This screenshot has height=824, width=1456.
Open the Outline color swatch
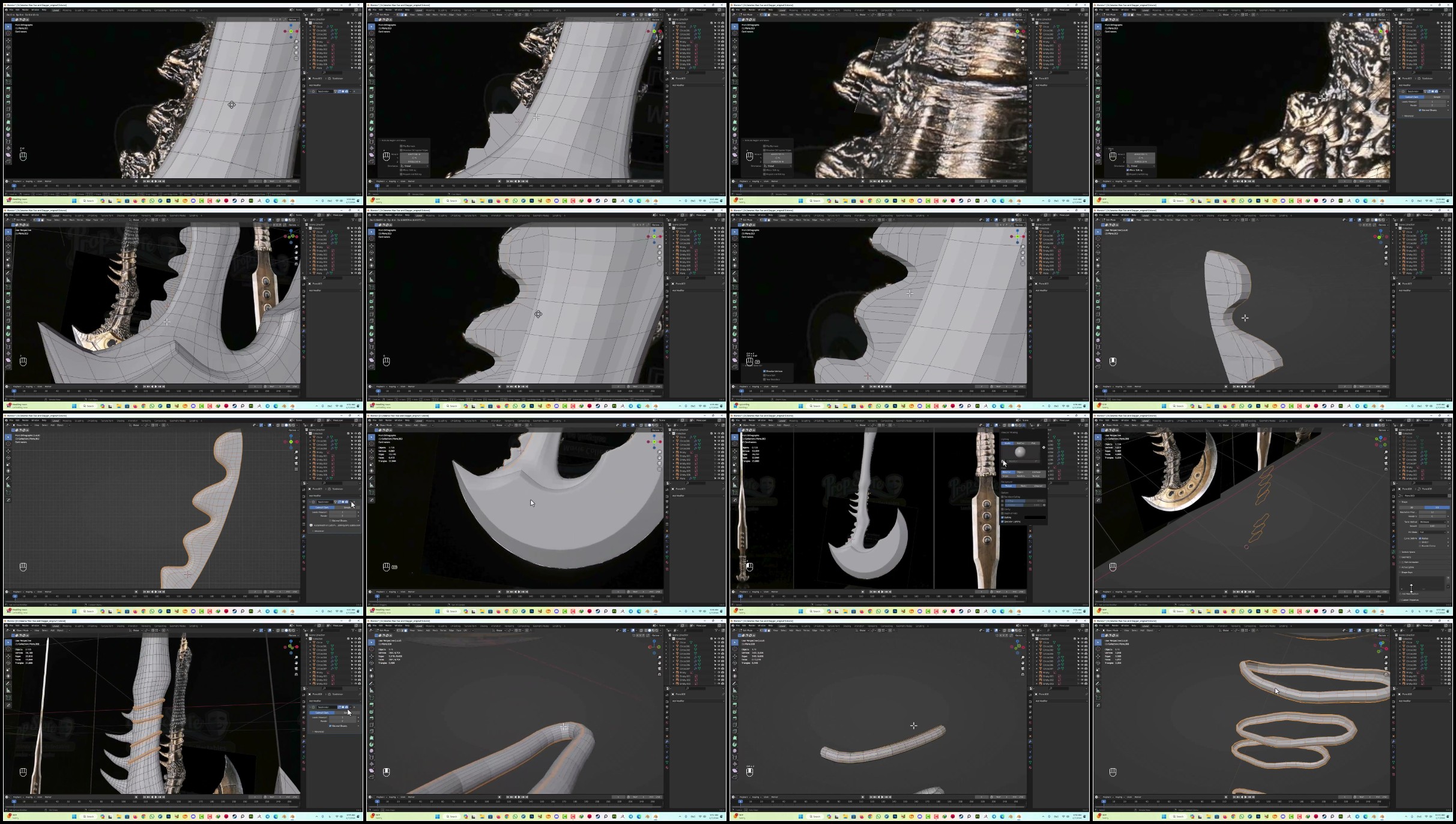point(1035,517)
